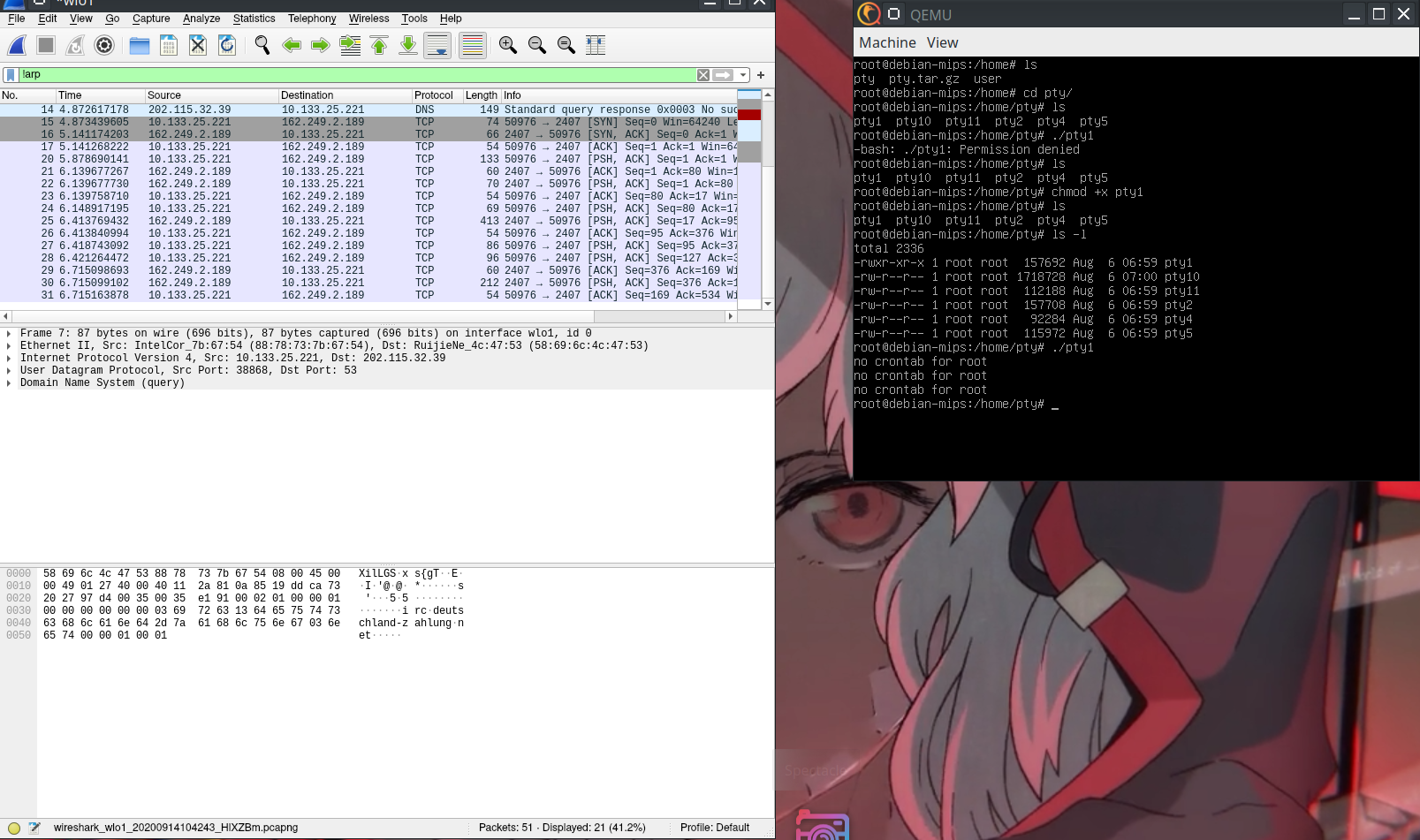Click the zoom in icon in toolbar
The height and width of the screenshot is (840, 1420).
pyautogui.click(x=507, y=45)
